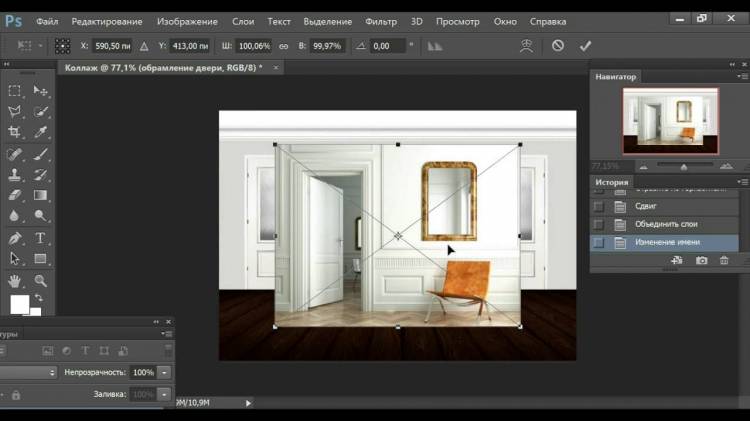Select the History Brush tool
This screenshot has width=750, height=421.
[40, 175]
